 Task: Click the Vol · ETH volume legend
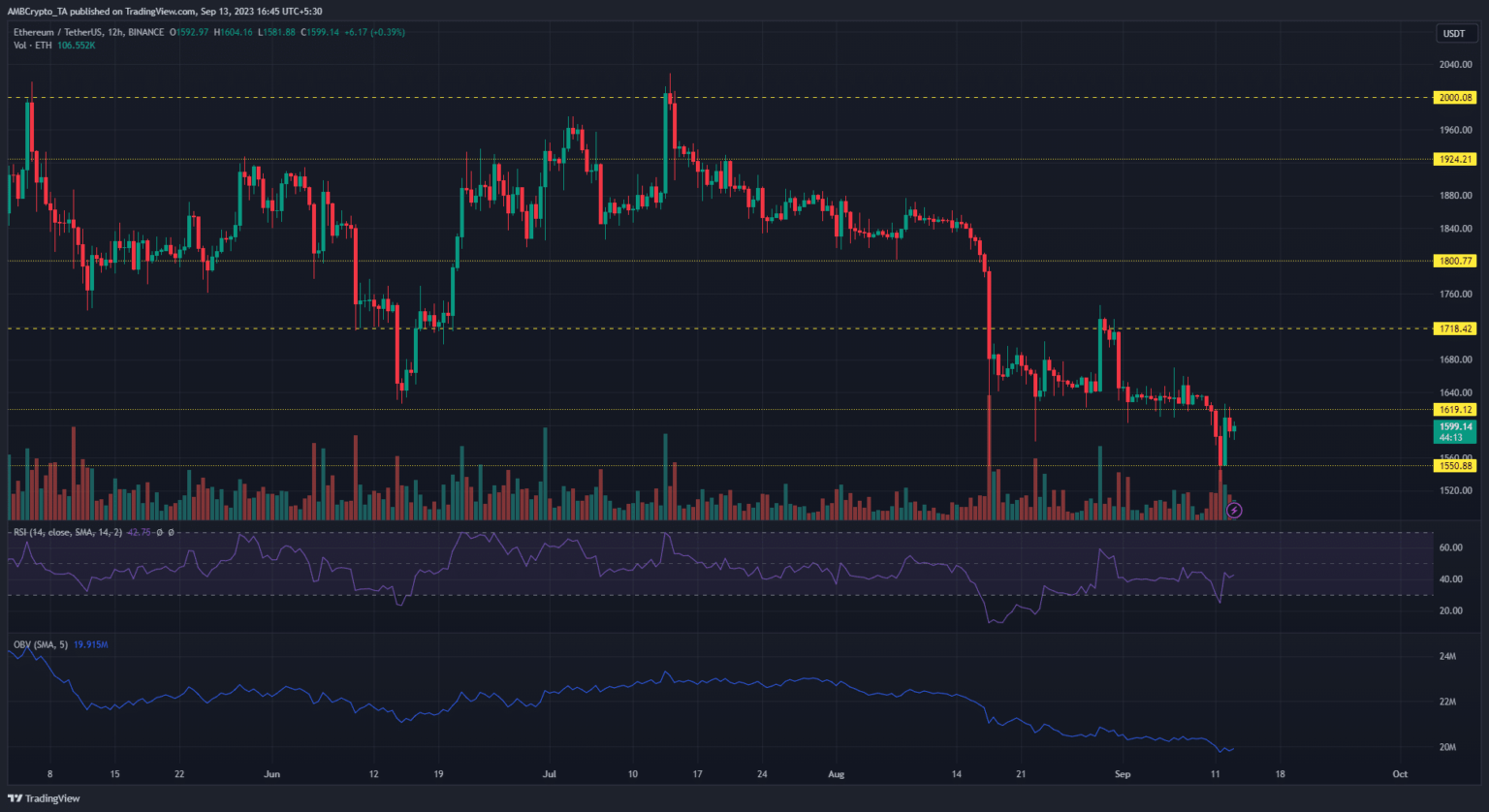(31, 46)
